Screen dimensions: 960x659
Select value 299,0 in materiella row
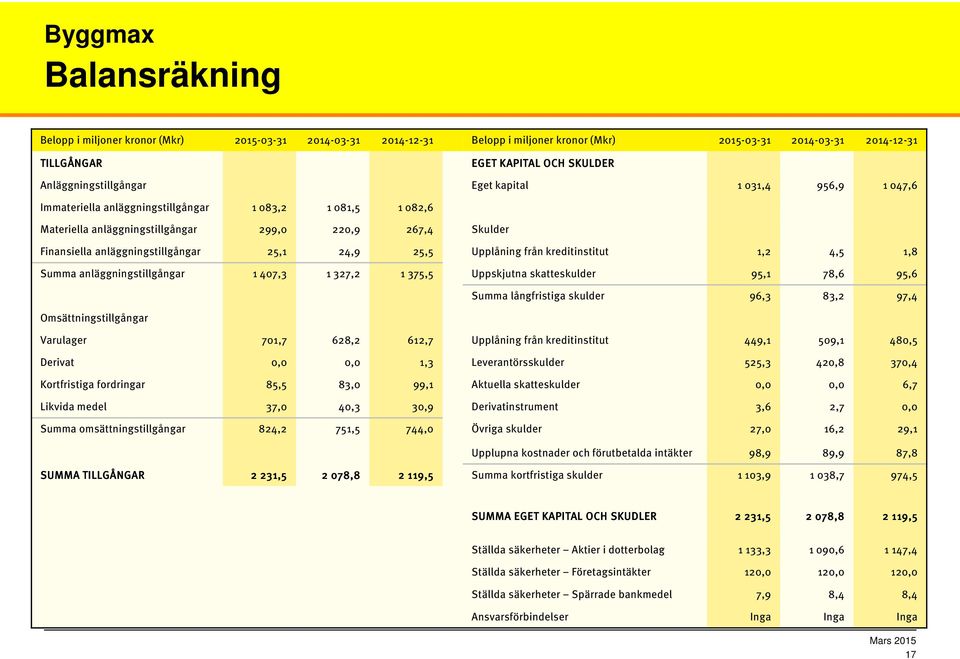[x=272, y=230]
